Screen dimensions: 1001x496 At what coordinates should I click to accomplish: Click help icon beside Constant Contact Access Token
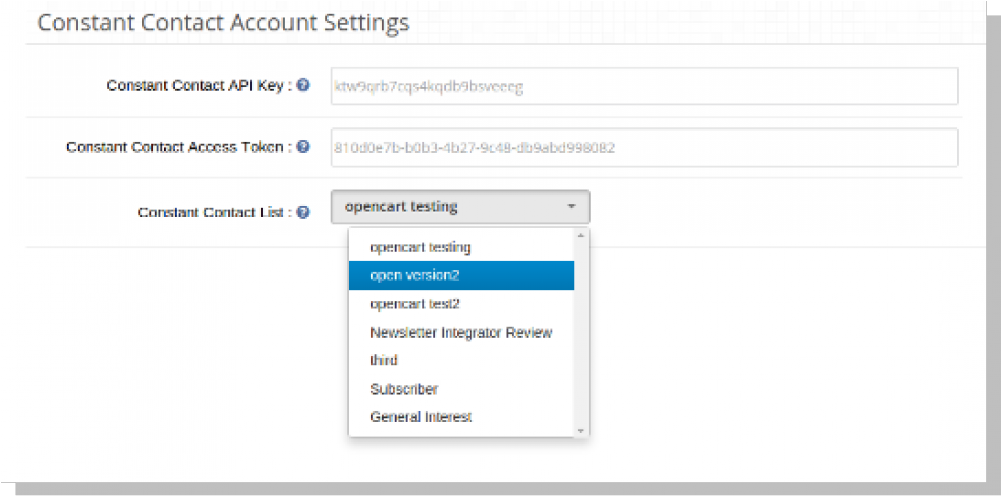point(303,147)
